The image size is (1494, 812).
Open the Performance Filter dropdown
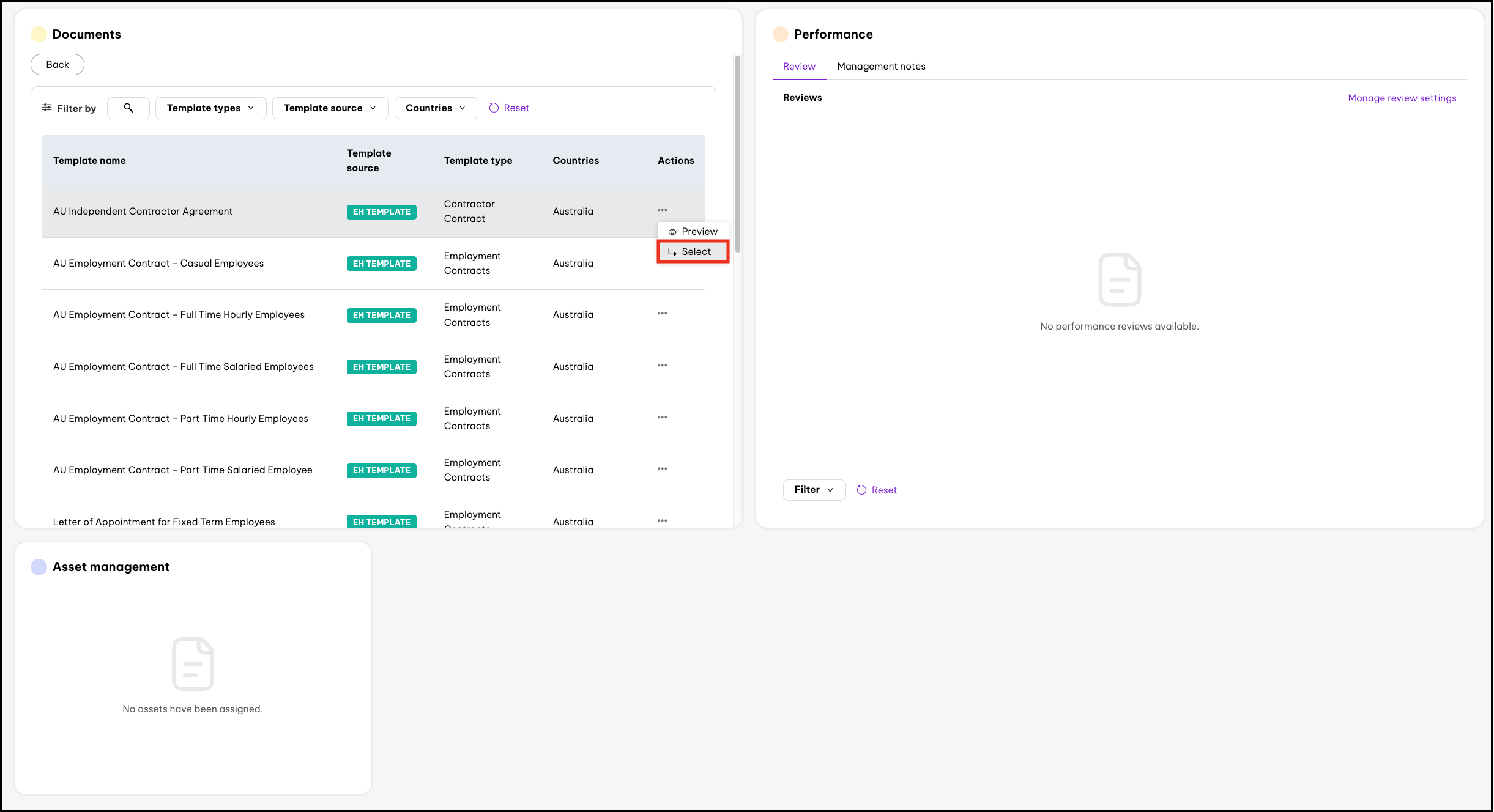814,490
